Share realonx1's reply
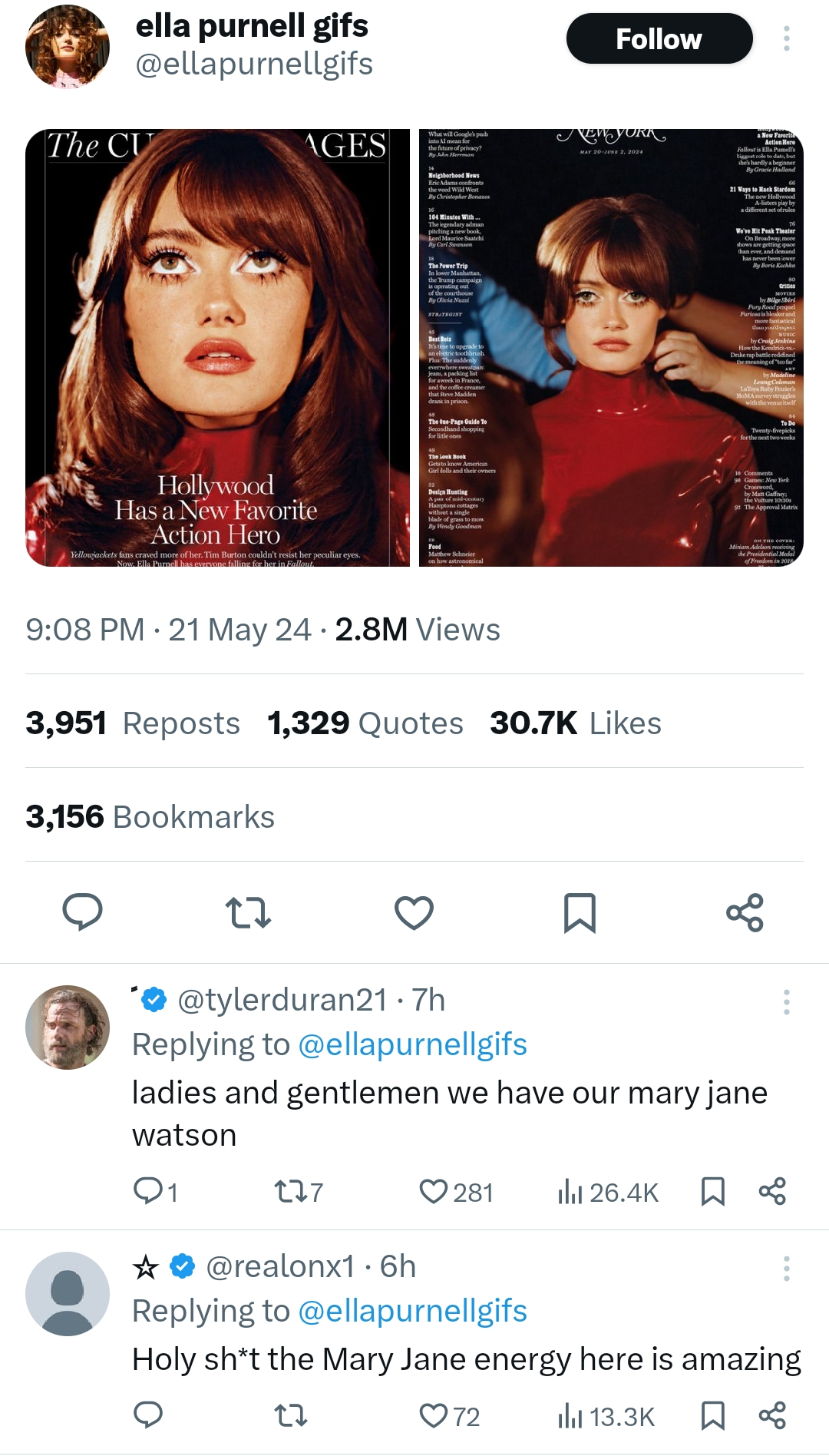 pyautogui.click(x=771, y=1415)
